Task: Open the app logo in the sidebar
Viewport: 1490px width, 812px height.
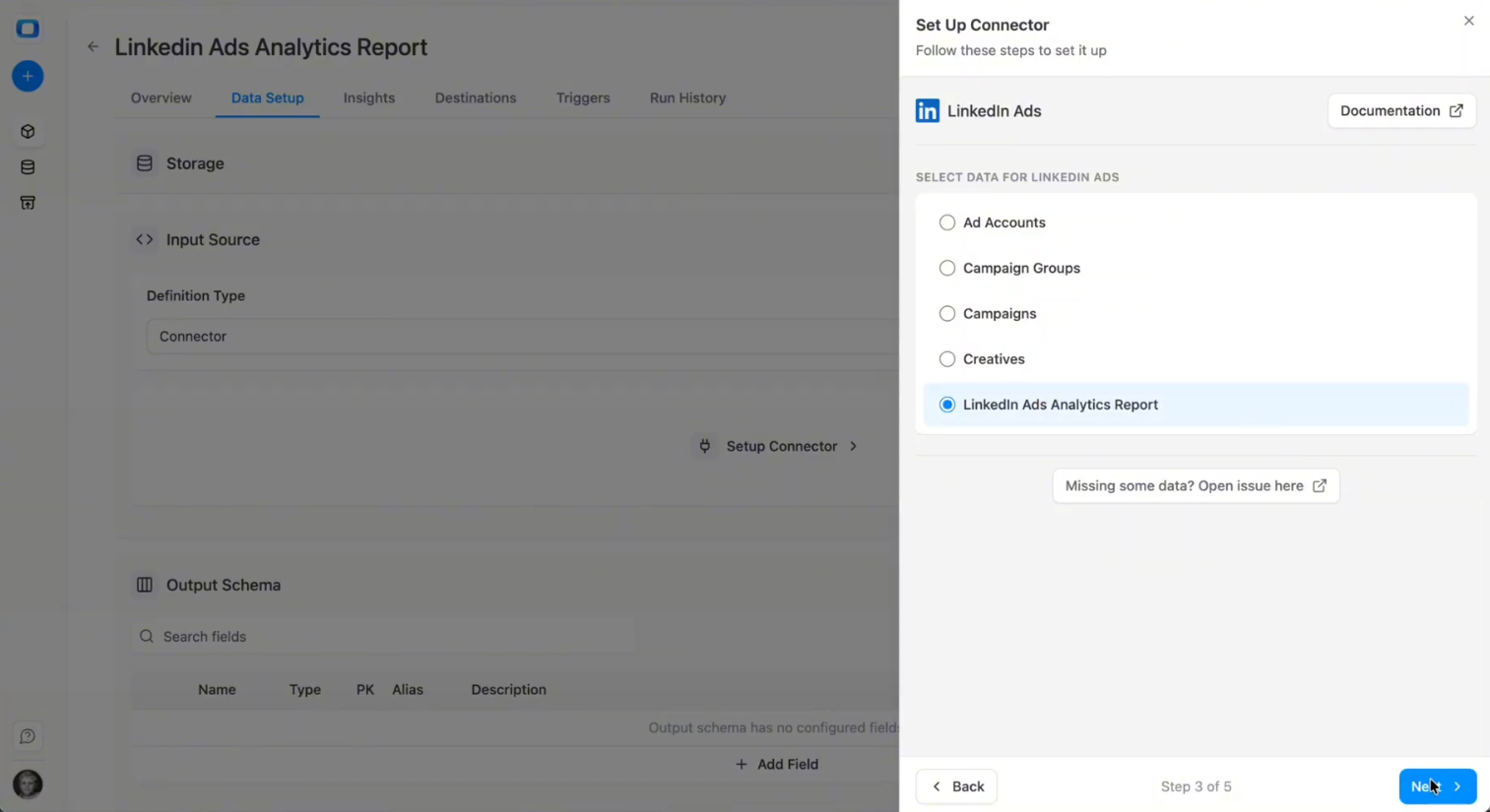Action: coord(27,29)
